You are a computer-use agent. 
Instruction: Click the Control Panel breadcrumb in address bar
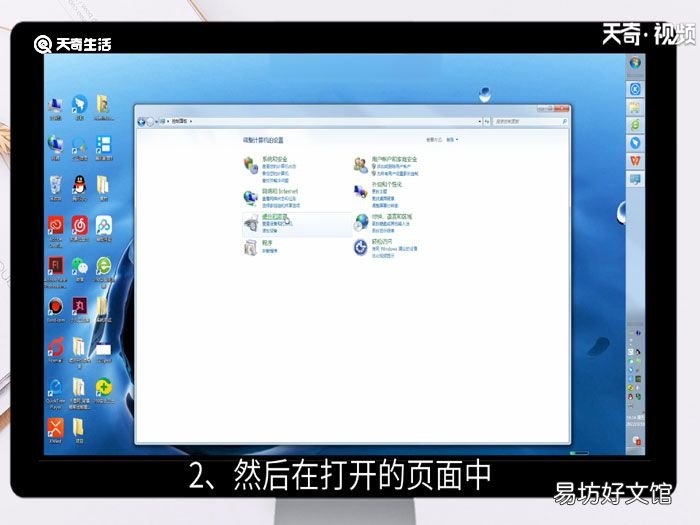tap(179, 121)
